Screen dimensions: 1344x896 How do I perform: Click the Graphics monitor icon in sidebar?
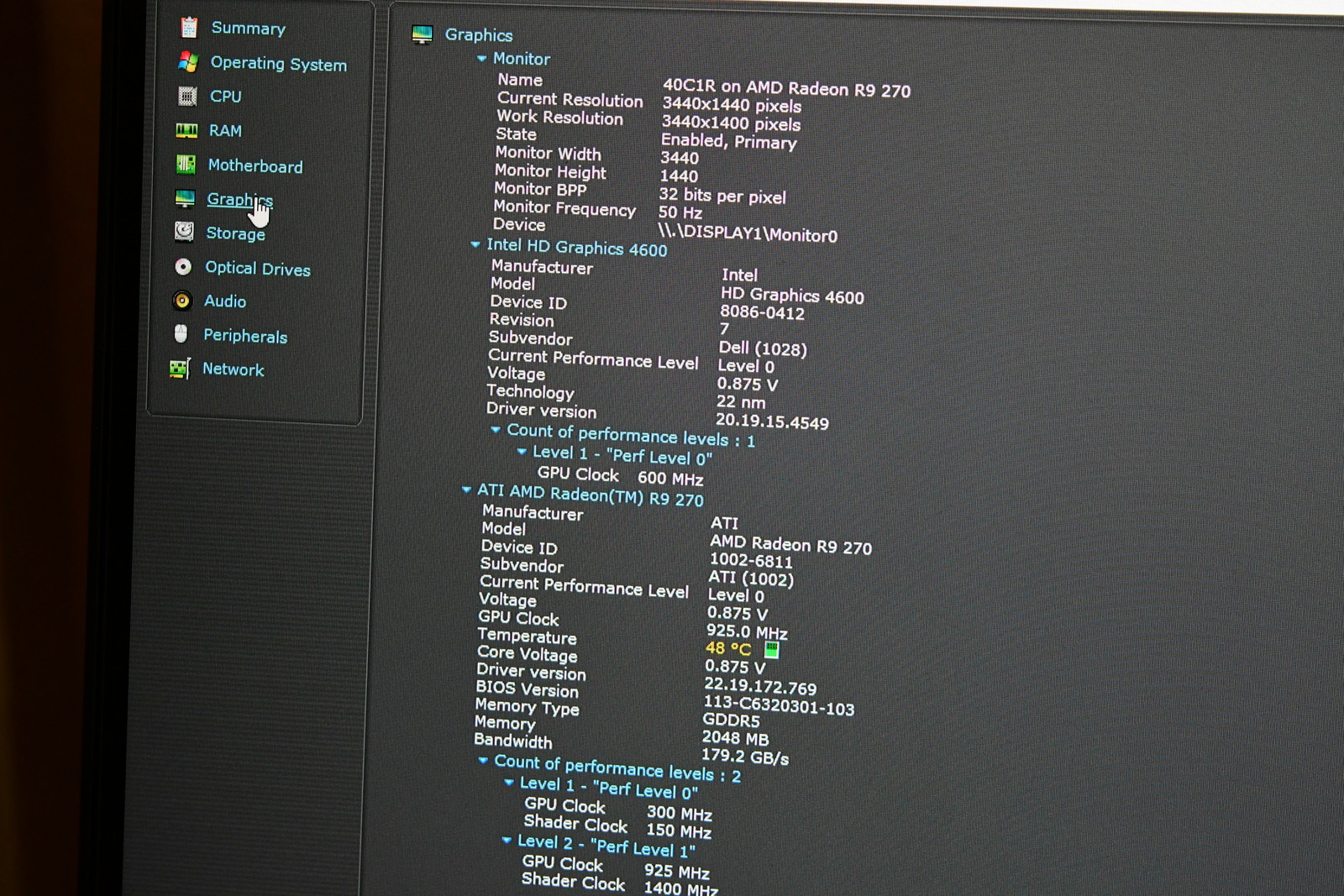(185, 199)
